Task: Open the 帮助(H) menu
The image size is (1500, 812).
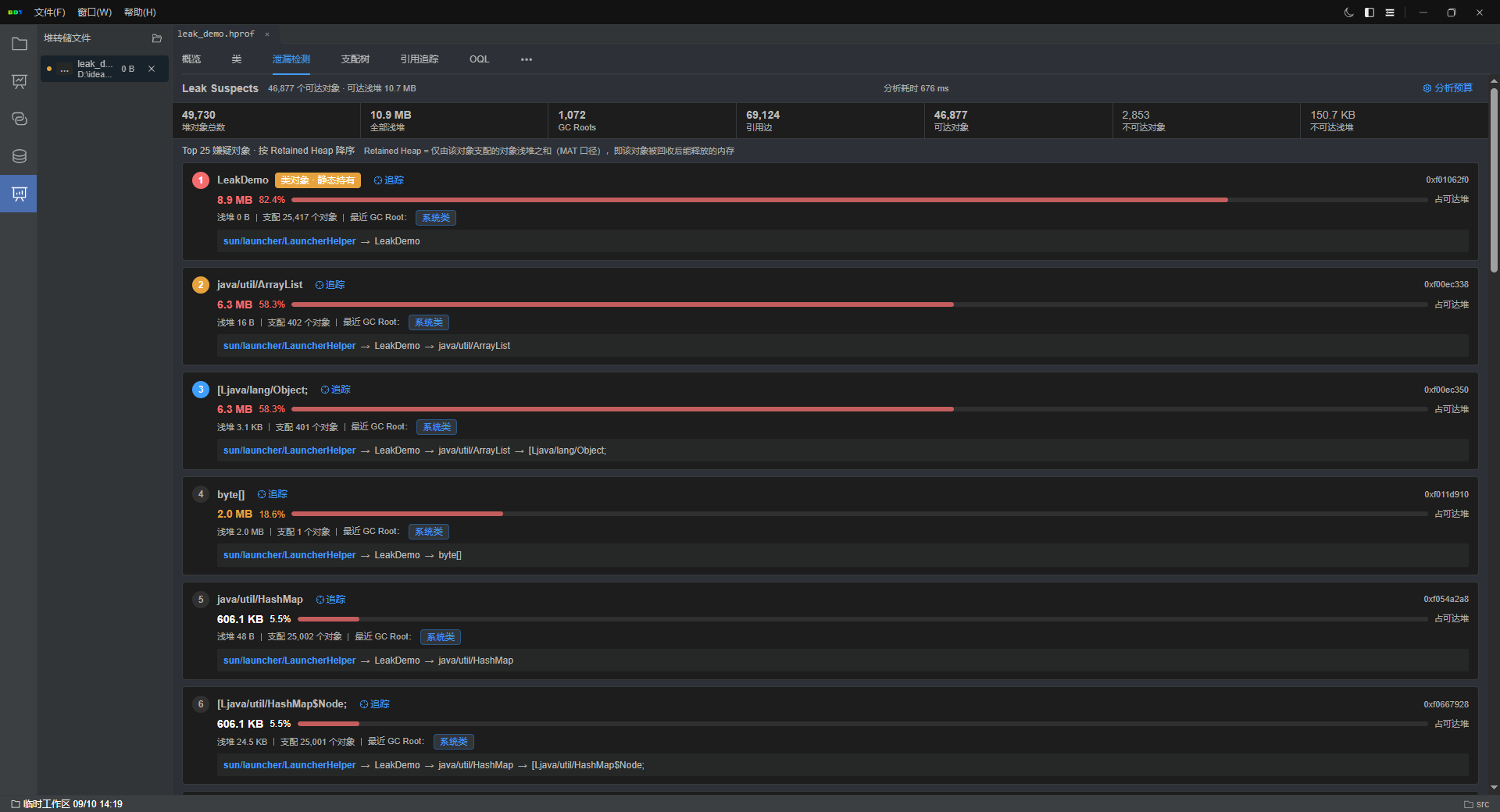Action: pyautogui.click(x=140, y=12)
